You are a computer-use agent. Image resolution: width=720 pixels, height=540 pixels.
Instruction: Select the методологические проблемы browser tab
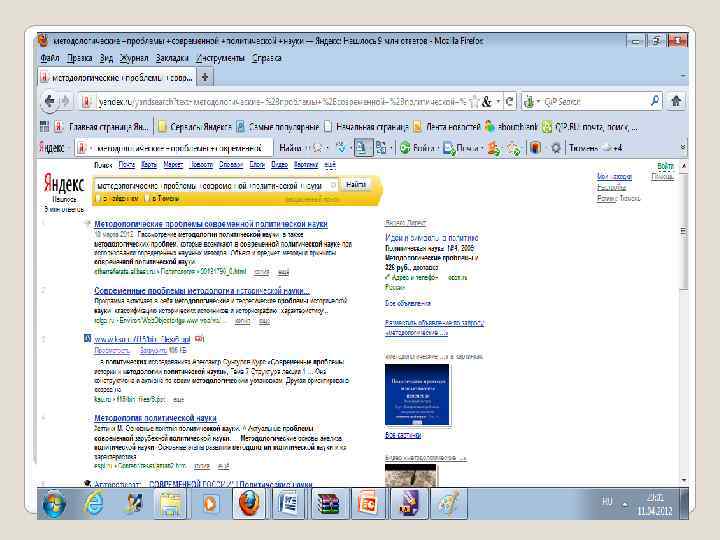tap(117, 77)
